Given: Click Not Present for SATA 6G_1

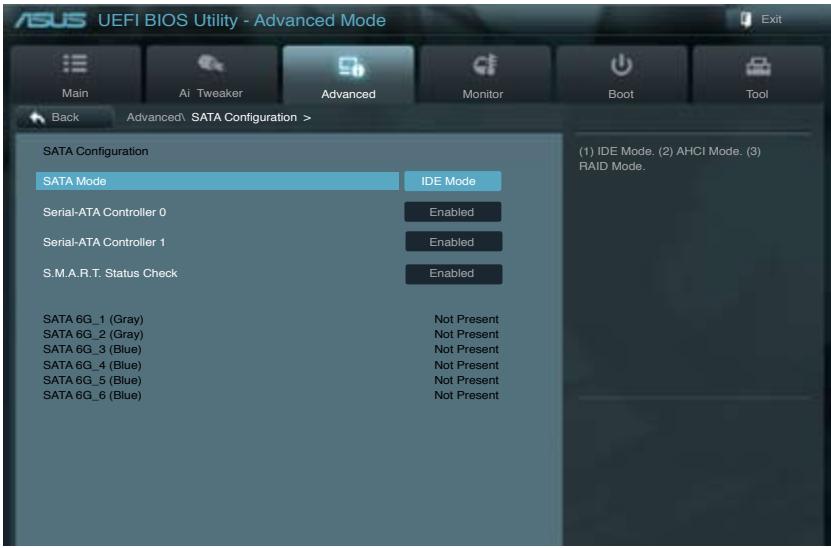Looking at the screenshot, I should tap(466, 319).
